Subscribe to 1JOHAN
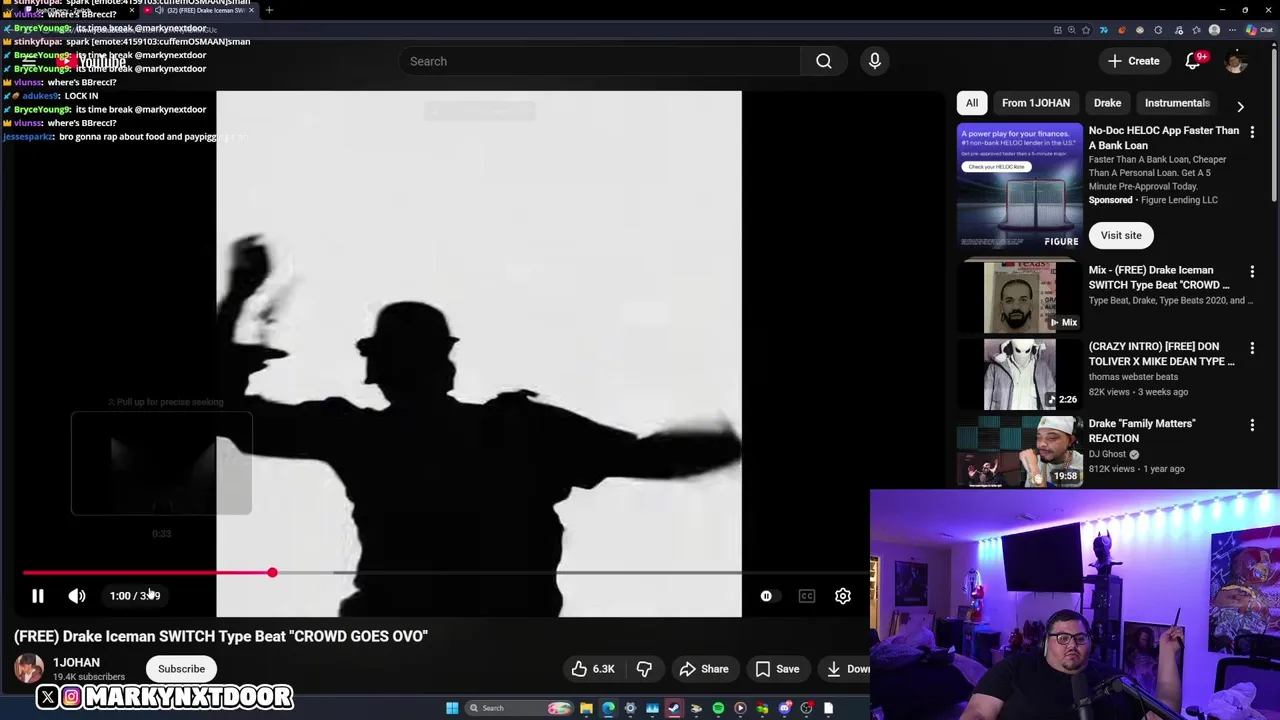This screenshot has width=1280, height=720. (181, 669)
